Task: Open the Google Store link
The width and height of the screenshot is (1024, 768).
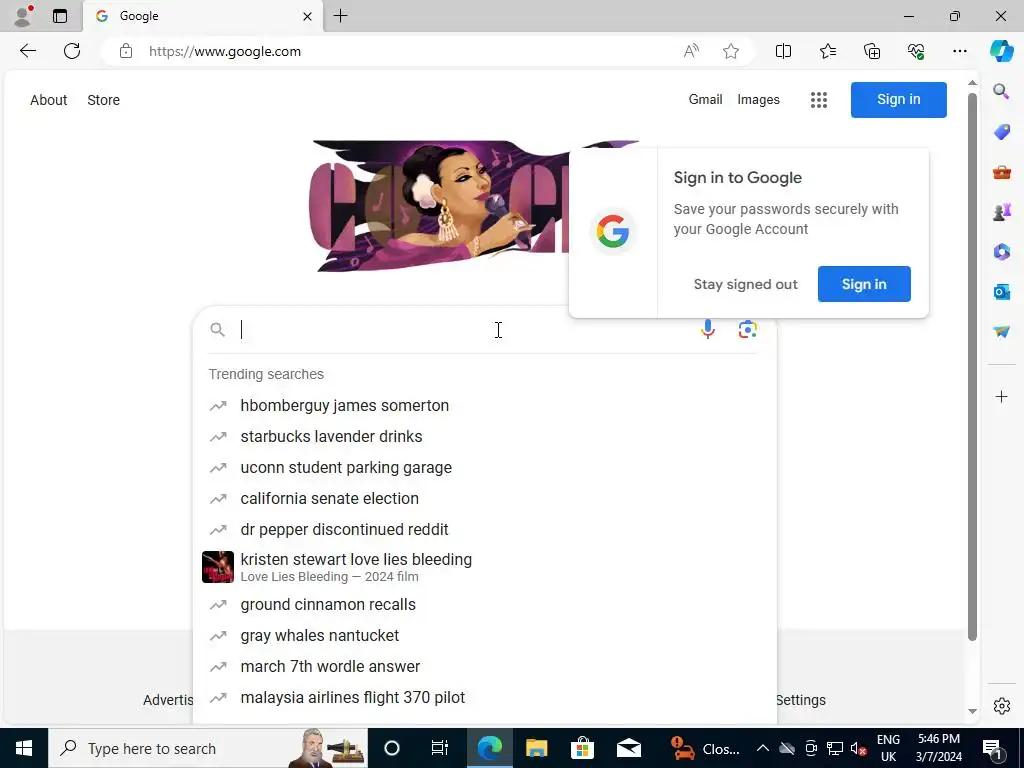Action: [x=103, y=100]
